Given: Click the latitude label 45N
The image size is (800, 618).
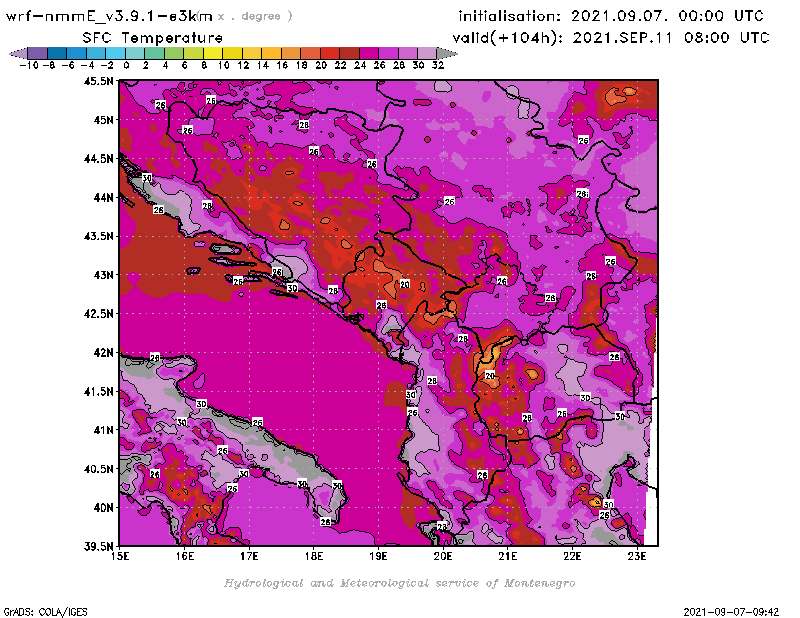Looking at the screenshot, I should [103, 120].
